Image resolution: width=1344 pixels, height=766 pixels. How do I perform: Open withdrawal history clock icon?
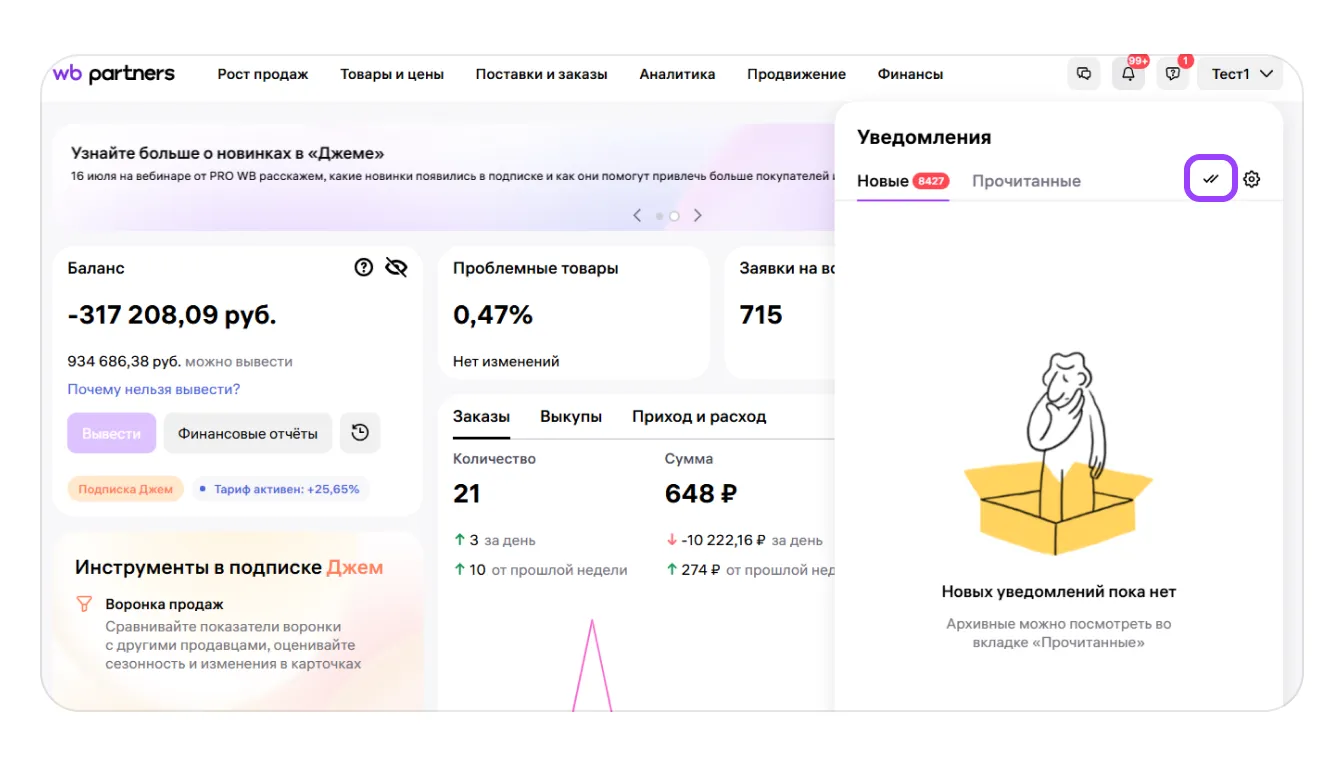click(360, 433)
